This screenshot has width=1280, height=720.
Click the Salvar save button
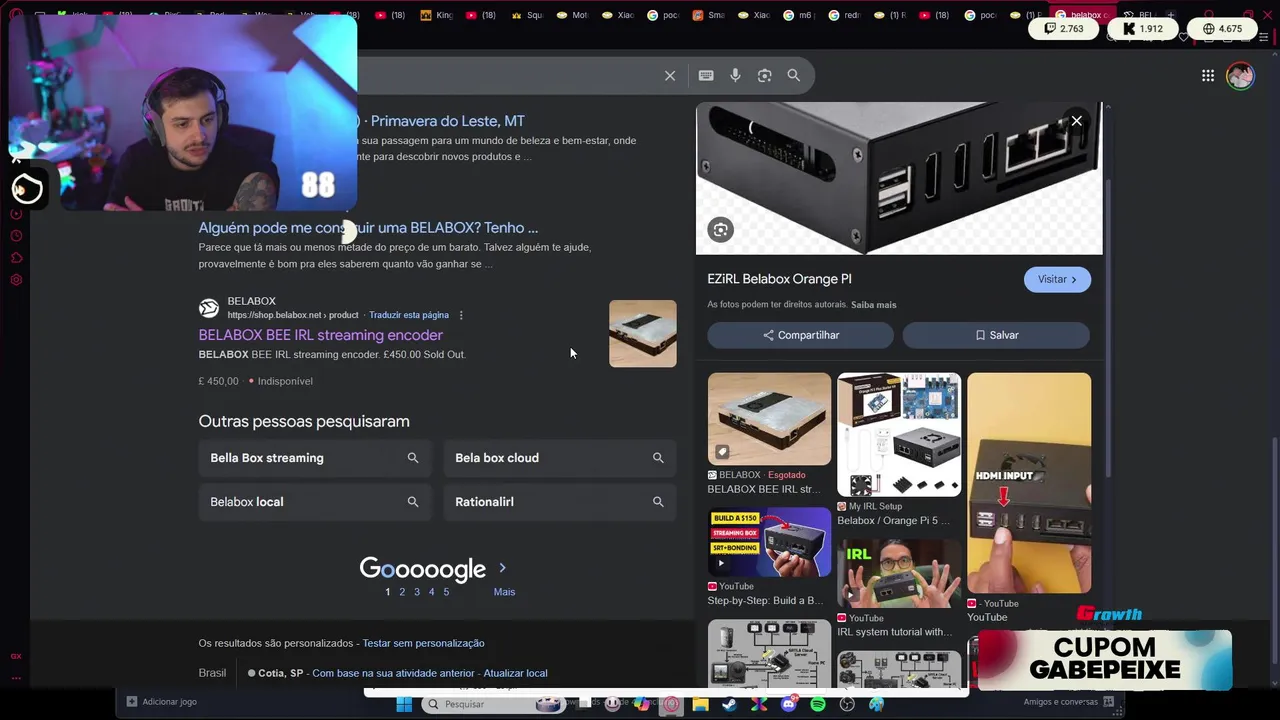(x=996, y=335)
